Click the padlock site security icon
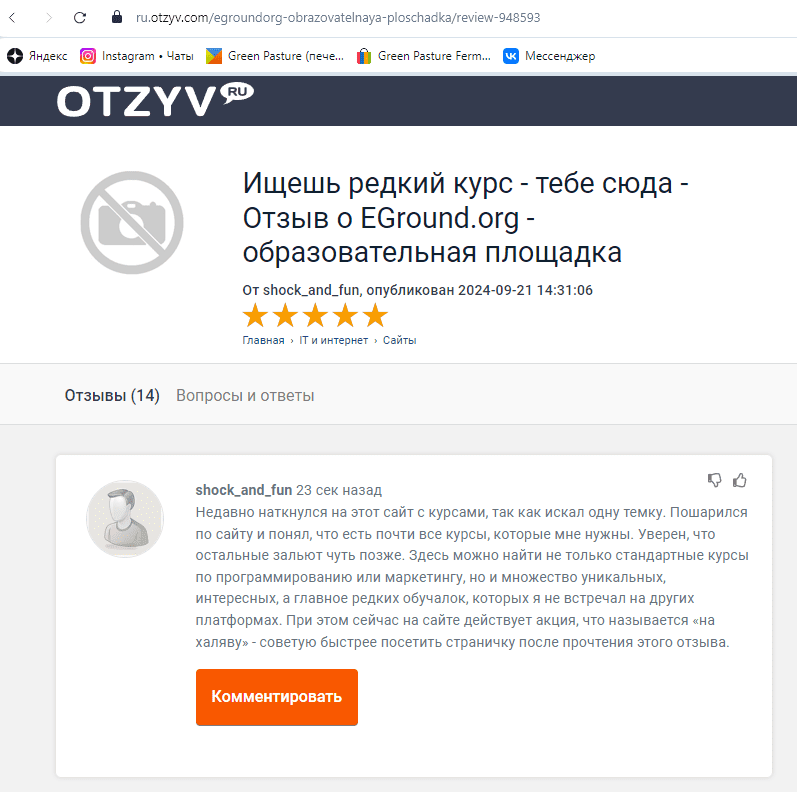797x792 pixels. 117,17
